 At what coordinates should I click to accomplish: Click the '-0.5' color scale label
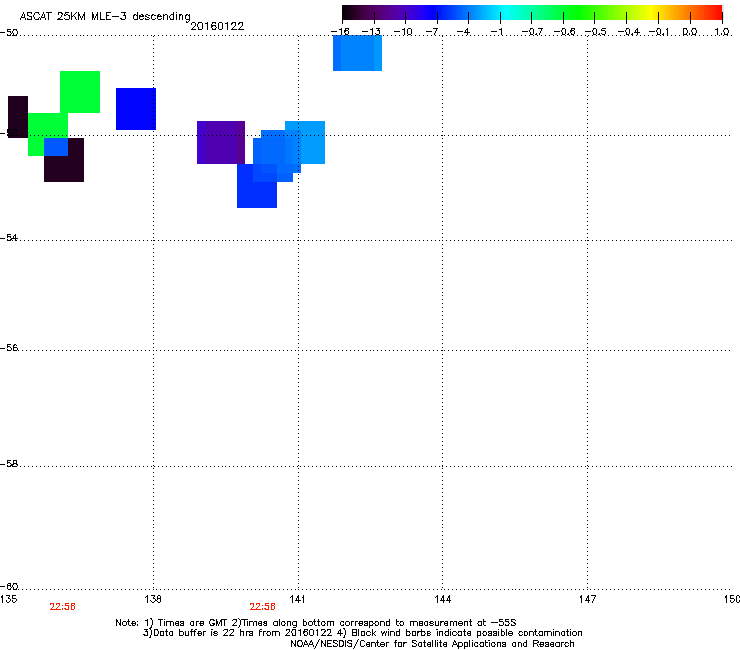click(596, 32)
